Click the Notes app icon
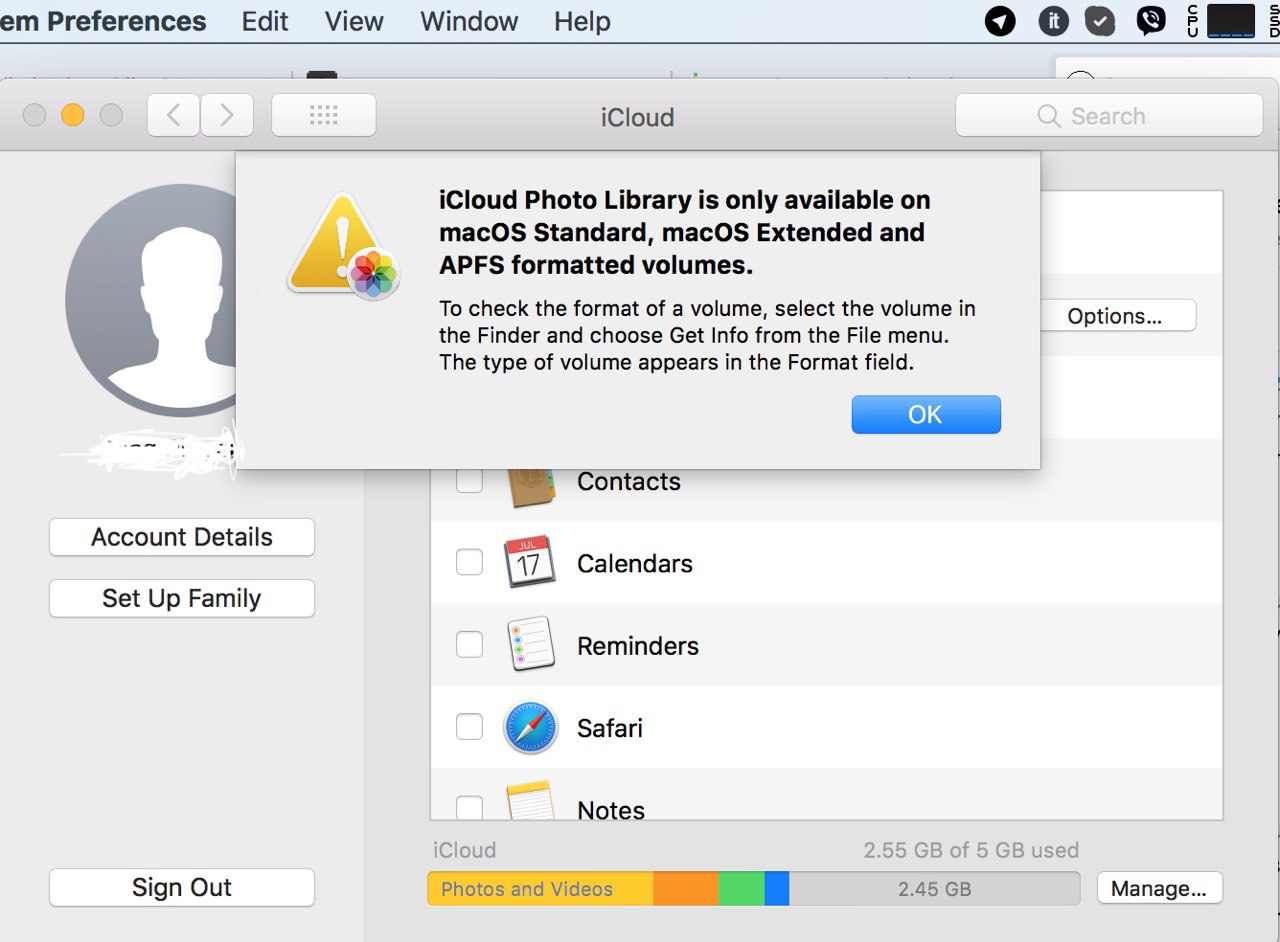This screenshot has width=1280, height=942. tap(529, 801)
